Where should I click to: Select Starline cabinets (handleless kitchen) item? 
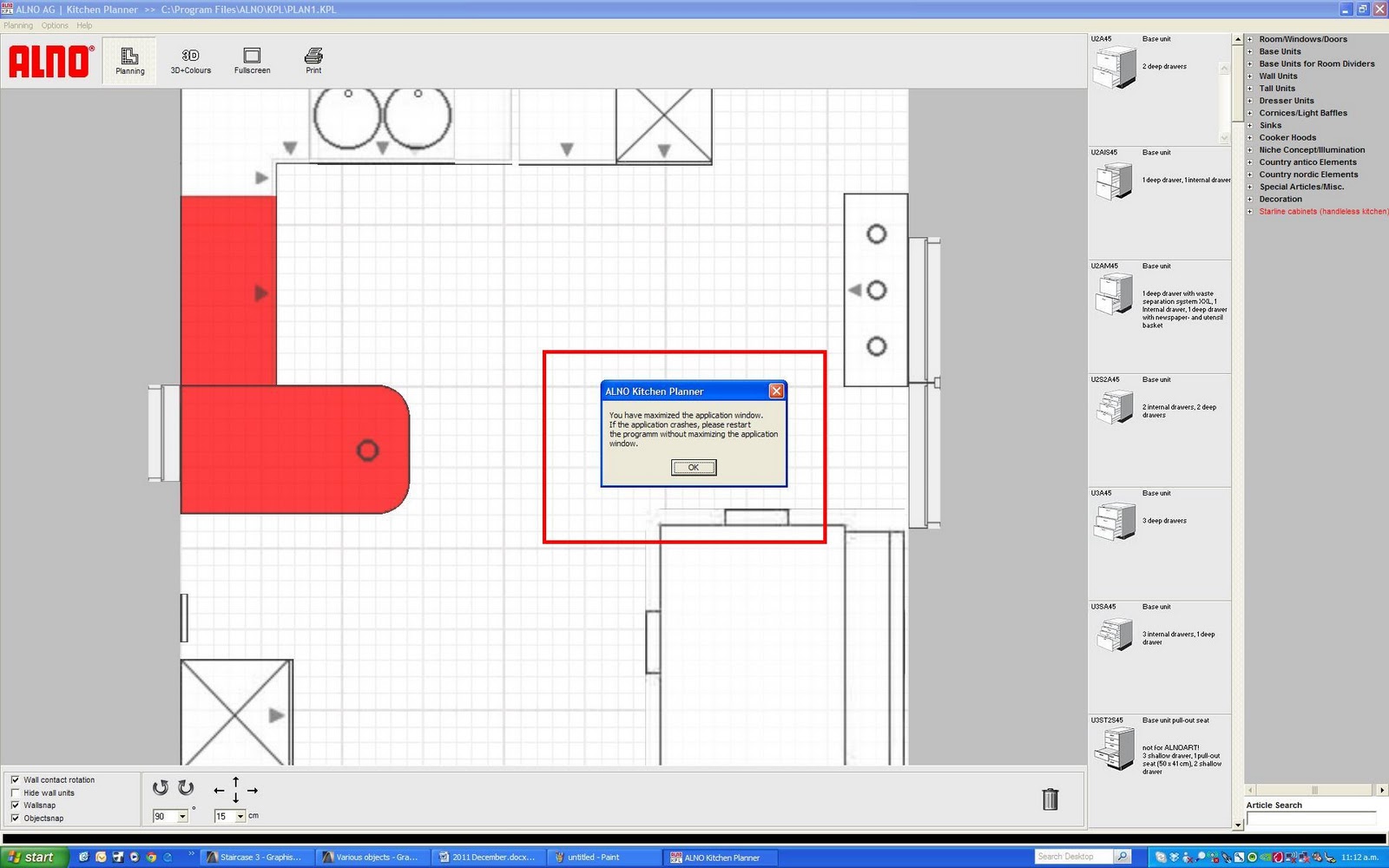coord(1323,212)
